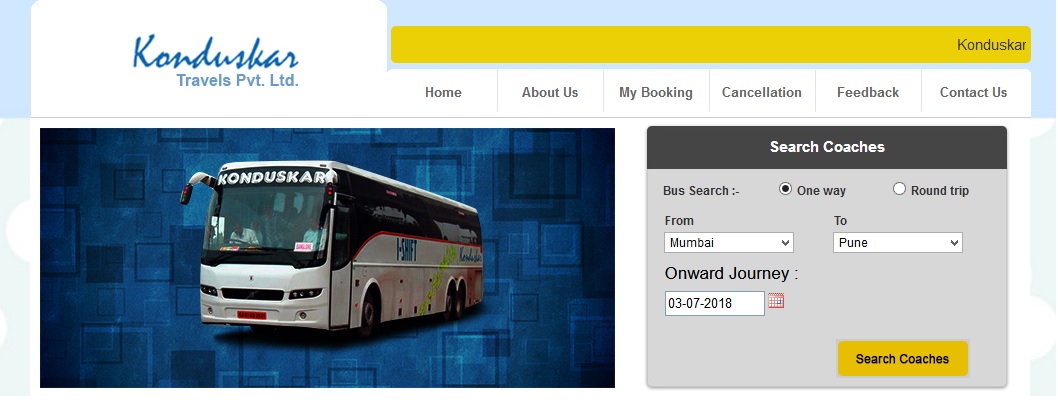The height and width of the screenshot is (411, 1058).
Task: Expand the To city dropdown
Action: coord(897,242)
